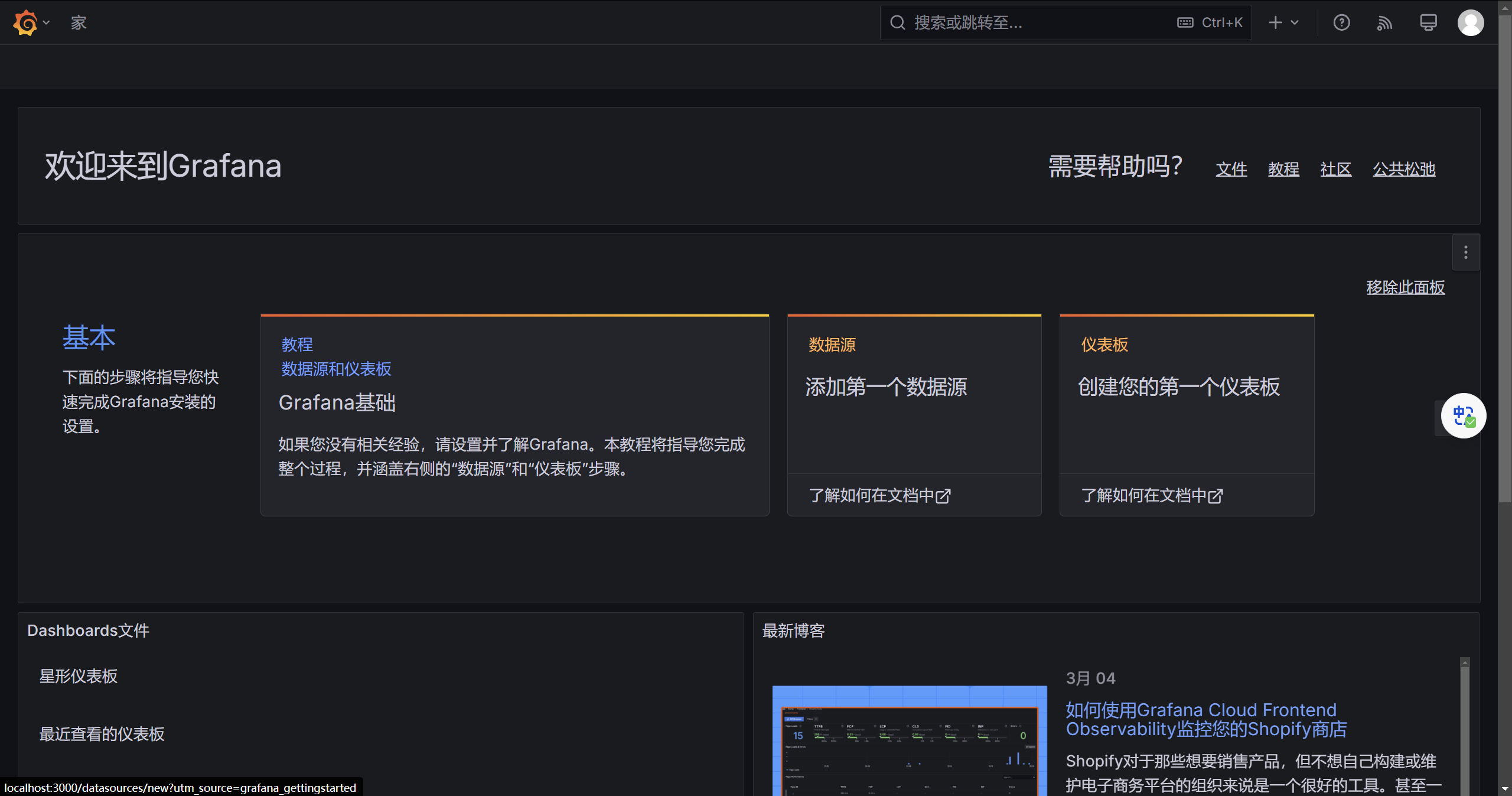Image resolution: width=1512 pixels, height=796 pixels.
Task: Click 添加第一个数据源 card
Action: pyautogui.click(x=914, y=394)
